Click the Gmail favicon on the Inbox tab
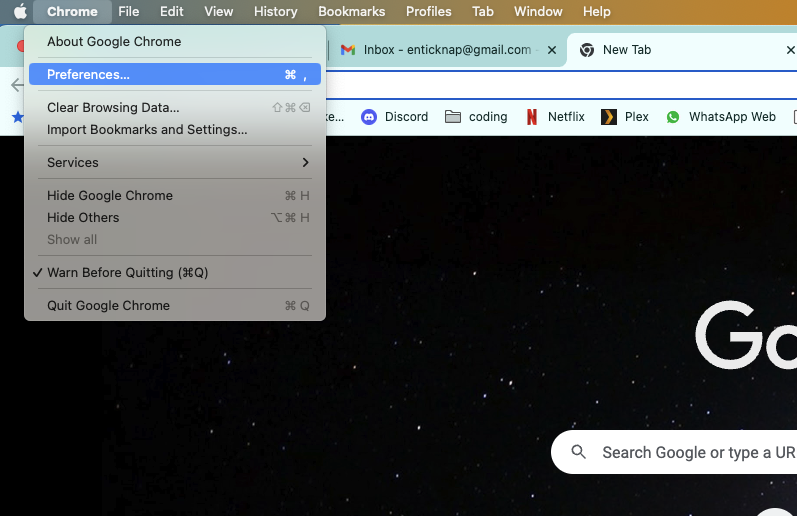797x516 pixels. [348, 50]
